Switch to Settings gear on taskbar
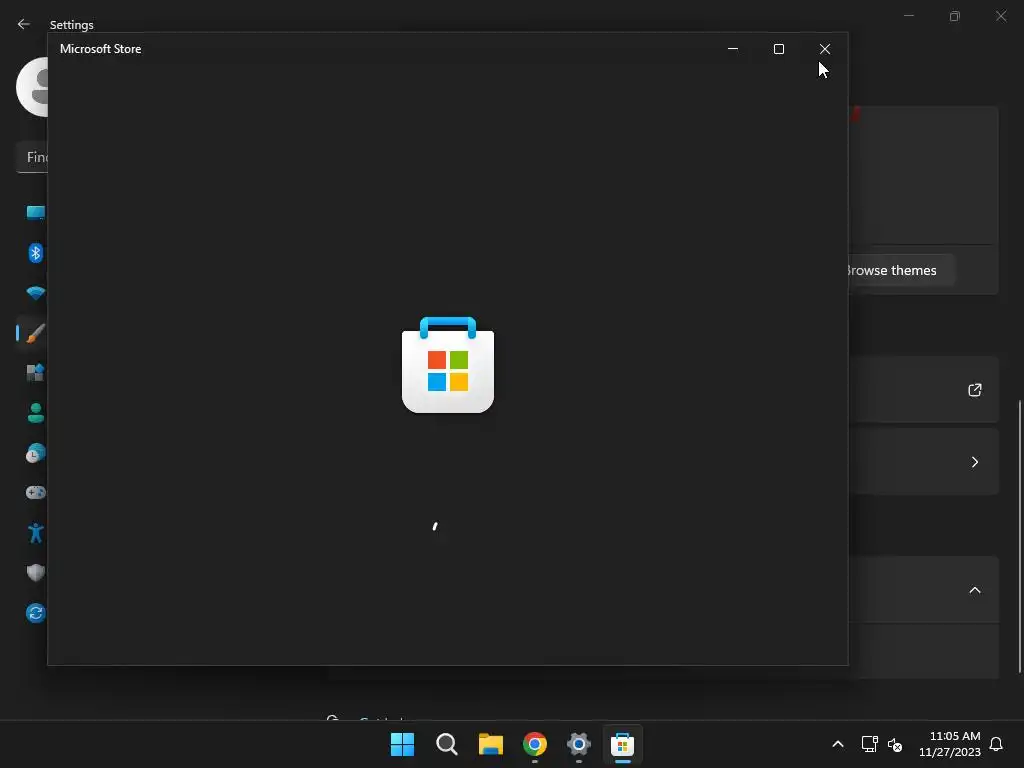The width and height of the screenshot is (1024, 768). click(579, 744)
